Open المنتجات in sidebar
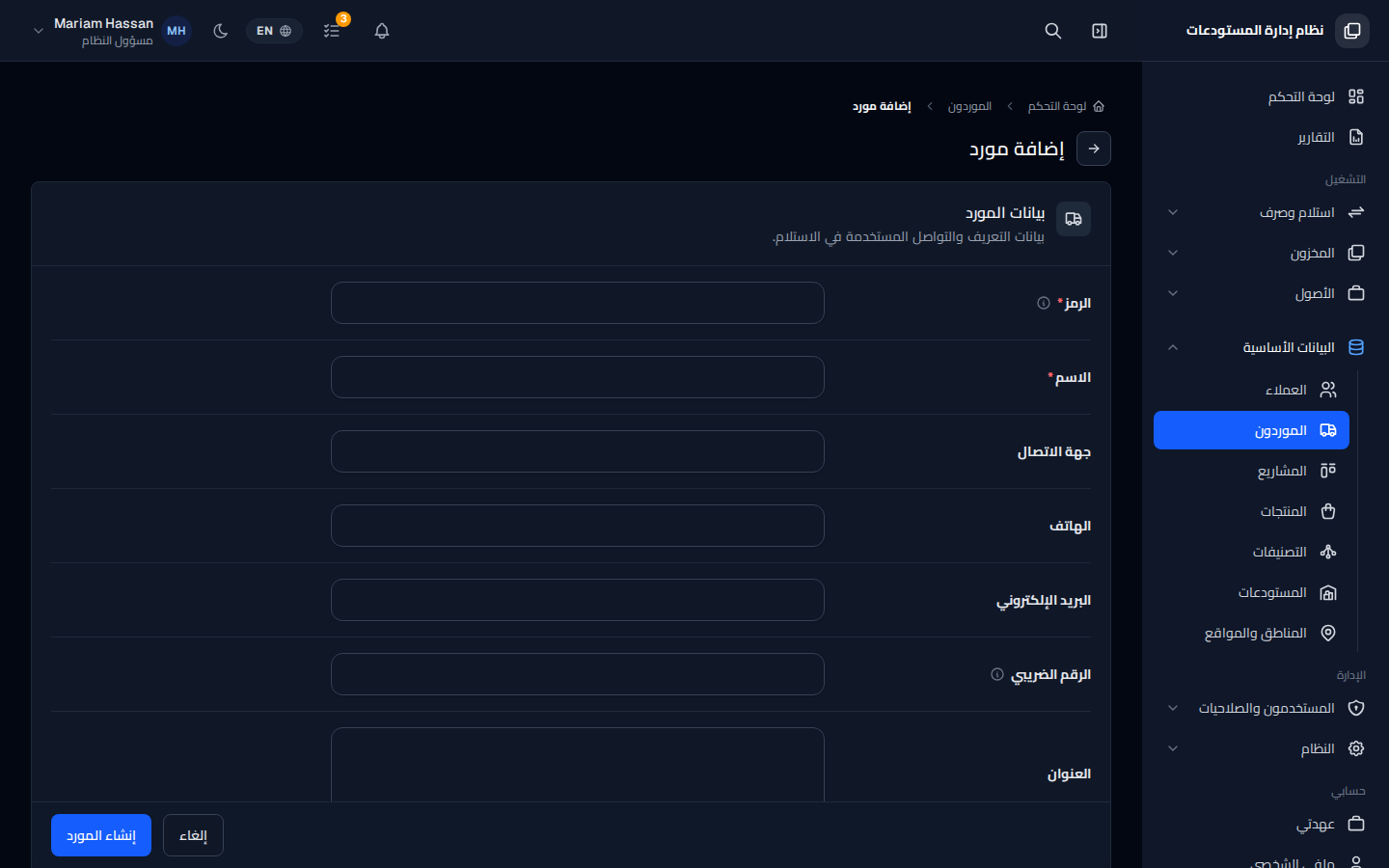This screenshot has width=1389, height=868. point(1251,511)
